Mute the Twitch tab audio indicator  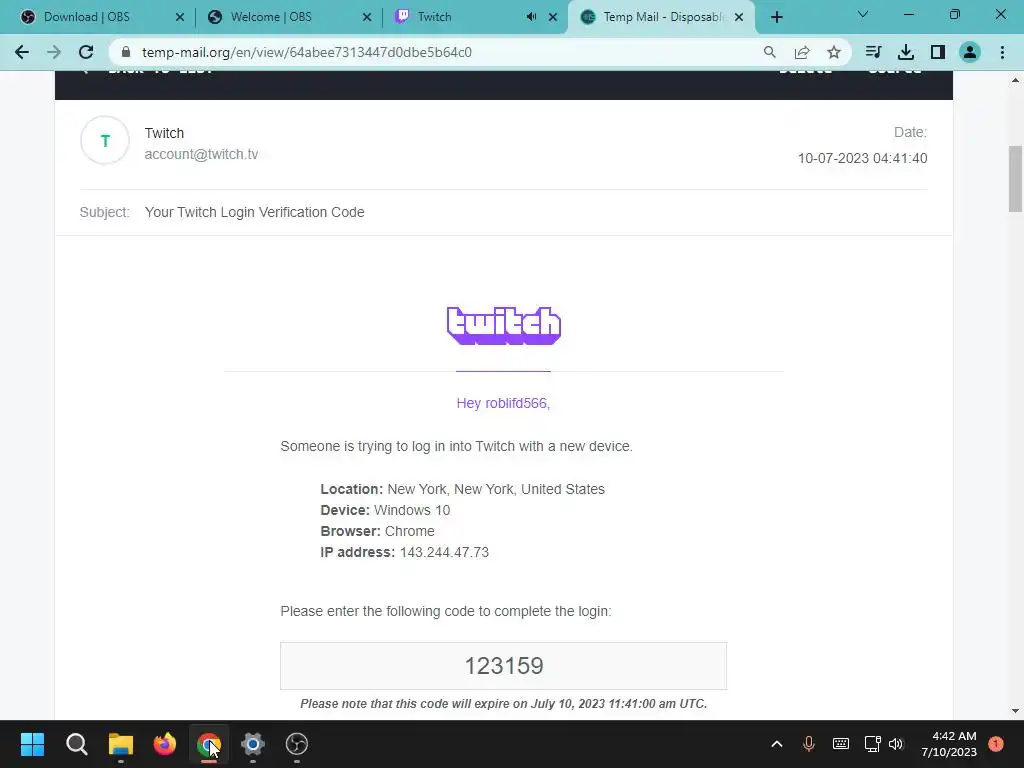[x=532, y=17]
